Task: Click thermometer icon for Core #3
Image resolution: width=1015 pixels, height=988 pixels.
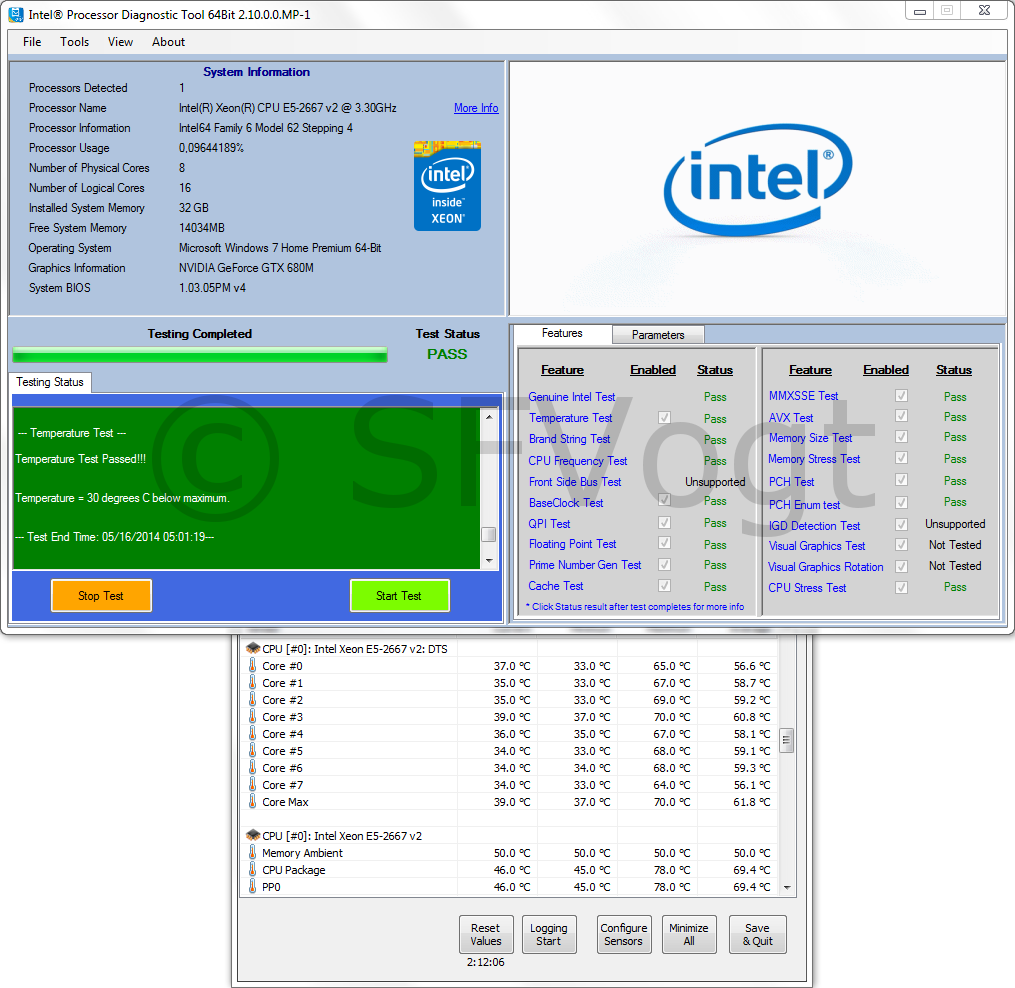Action: click(252, 717)
